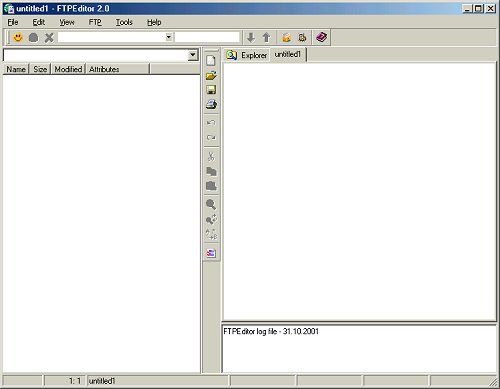Image resolution: width=500 pixels, height=389 pixels.
Task: Click the gray stop octagon icon
Action: [x=33, y=37]
